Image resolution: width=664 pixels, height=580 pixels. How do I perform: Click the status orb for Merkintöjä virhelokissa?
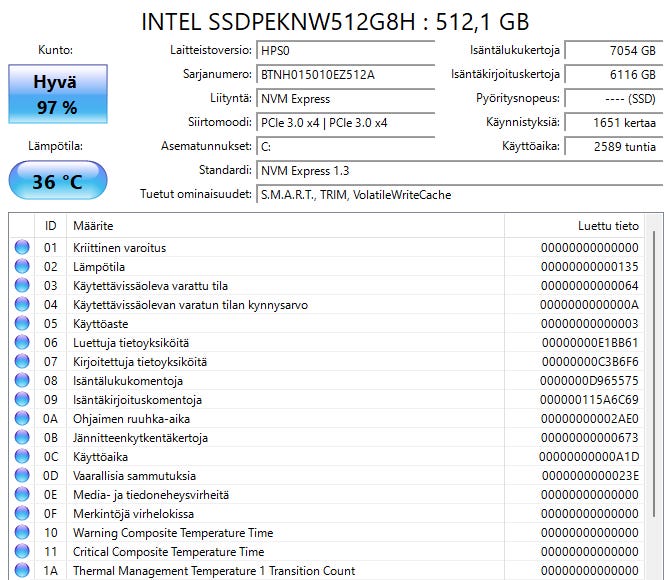(x=22, y=514)
